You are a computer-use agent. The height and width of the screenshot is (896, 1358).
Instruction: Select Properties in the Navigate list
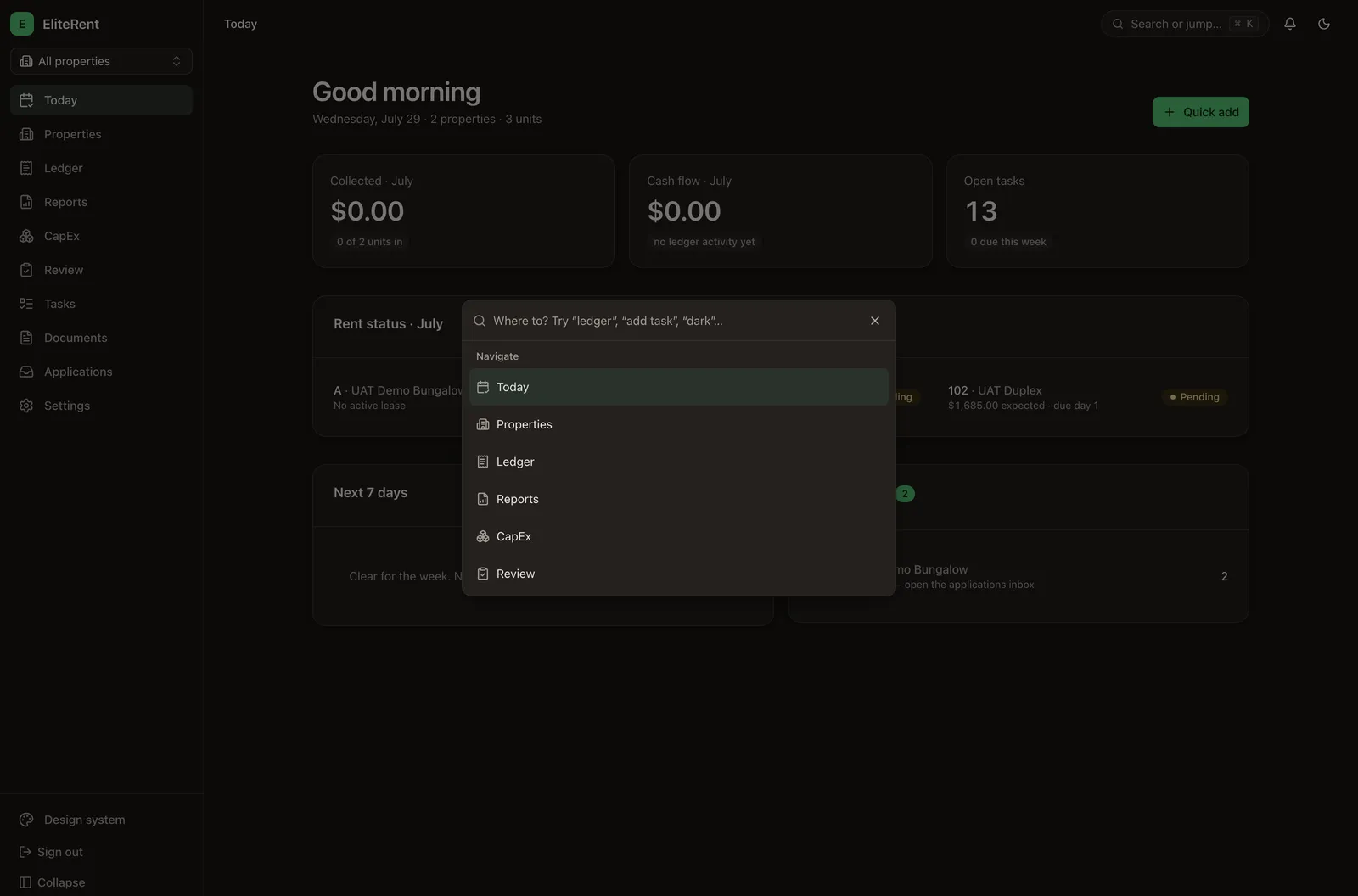[679, 424]
